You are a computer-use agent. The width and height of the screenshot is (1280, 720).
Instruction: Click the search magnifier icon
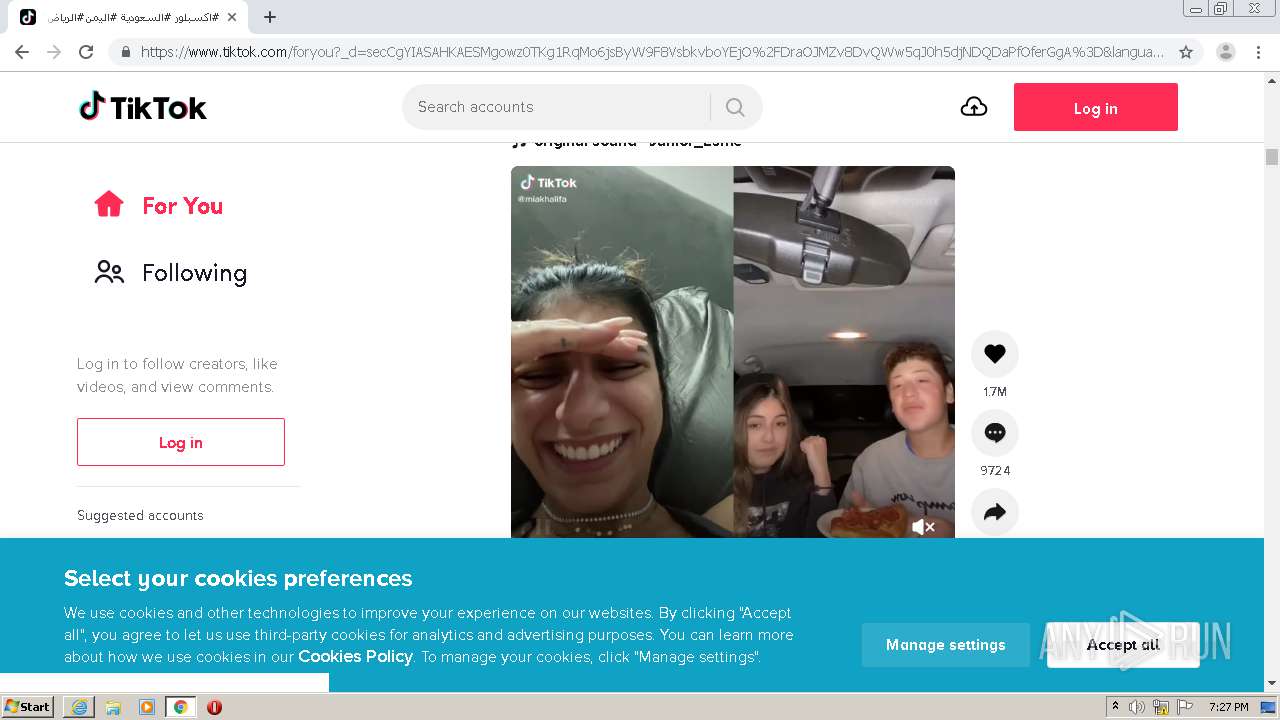tap(735, 107)
